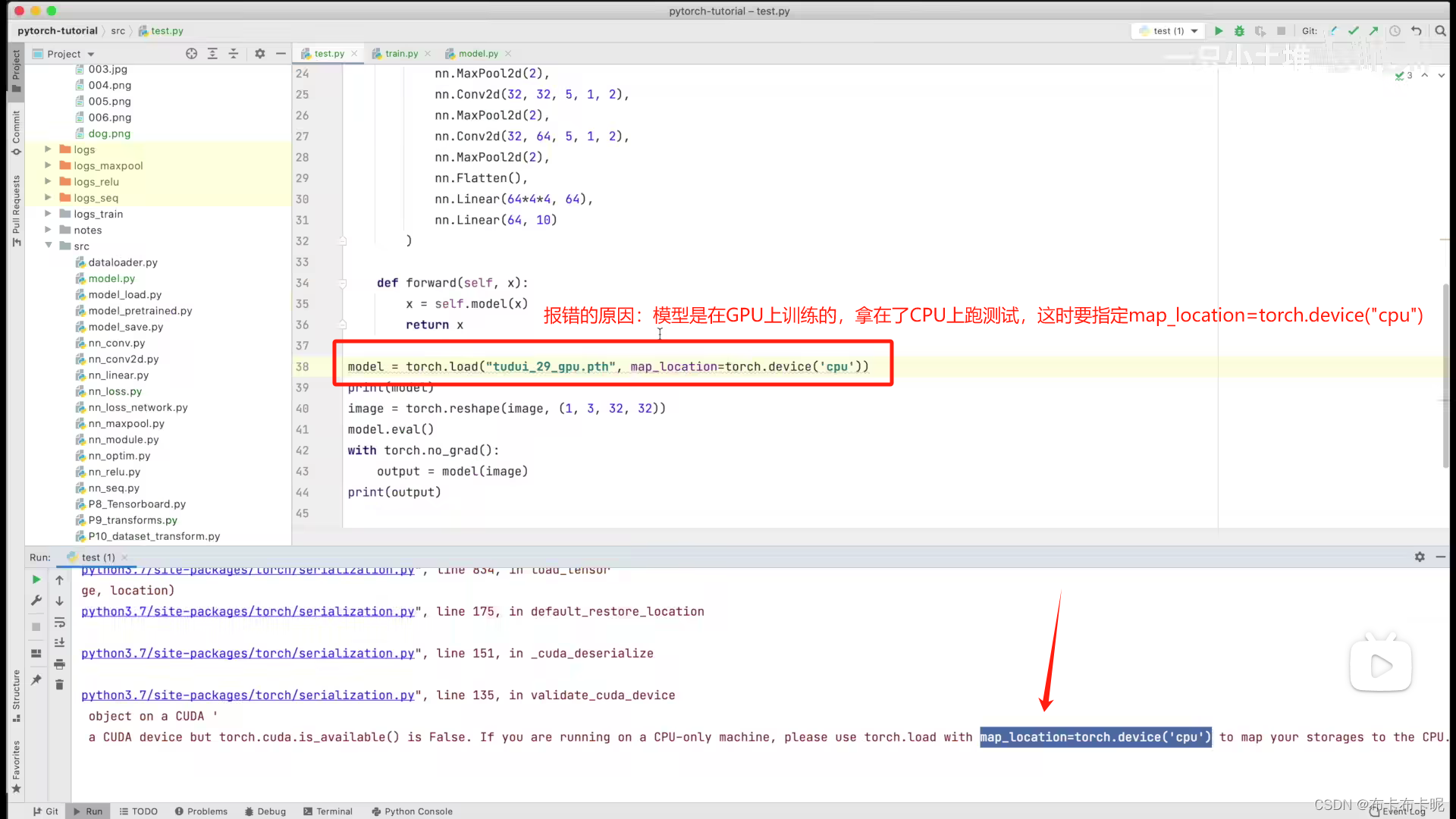The width and height of the screenshot is (1456, 819).
Task: Hide the Project tool window
Action: coord(281,54)
